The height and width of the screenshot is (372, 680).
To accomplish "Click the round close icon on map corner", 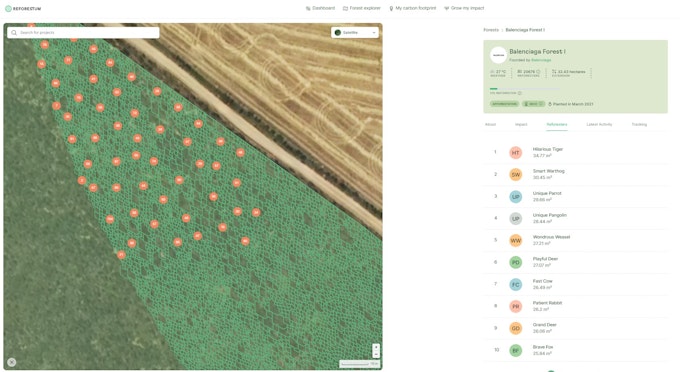I will click(x=12, y=362).
